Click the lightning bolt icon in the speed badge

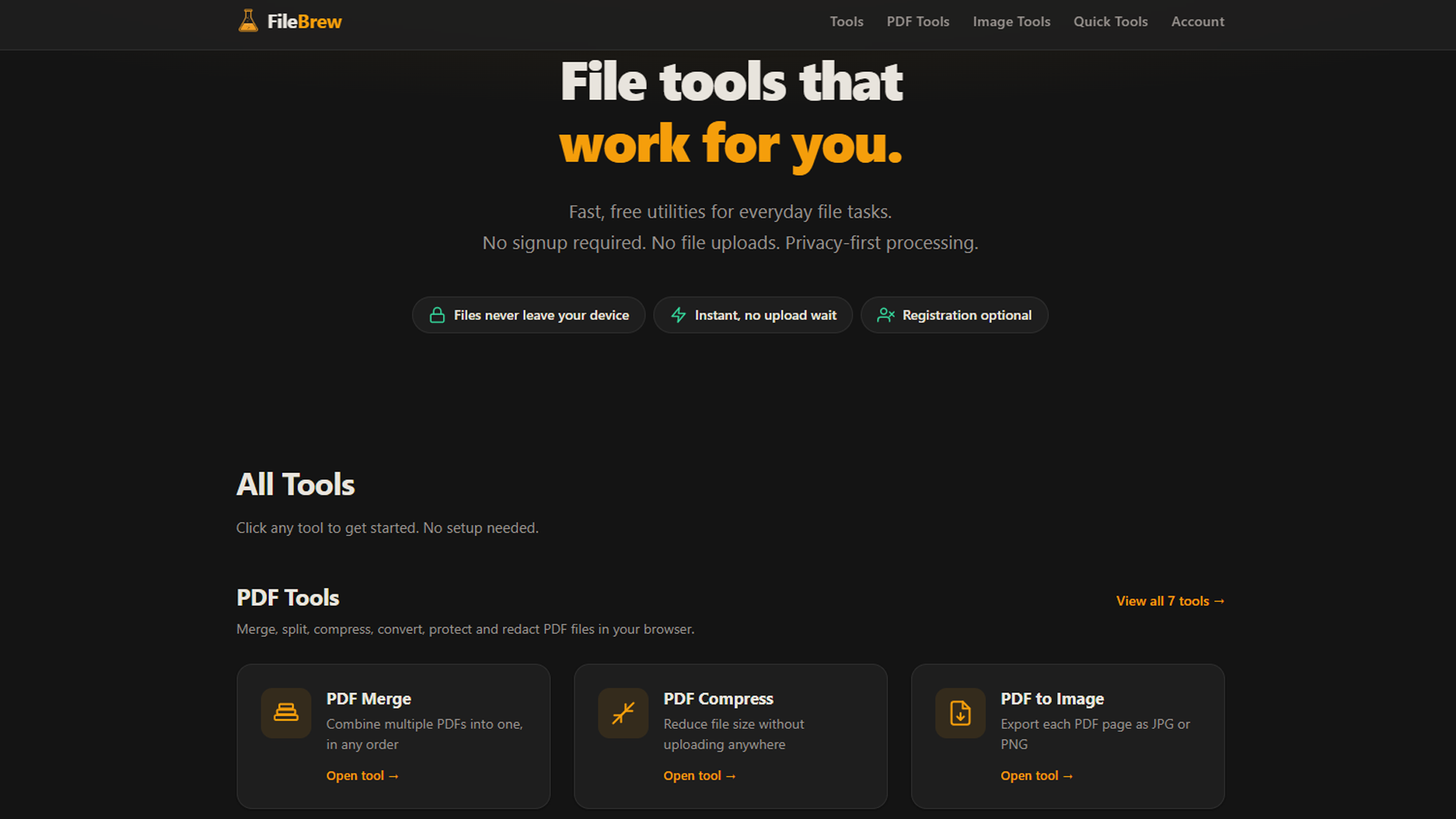(x=677, y=315)
